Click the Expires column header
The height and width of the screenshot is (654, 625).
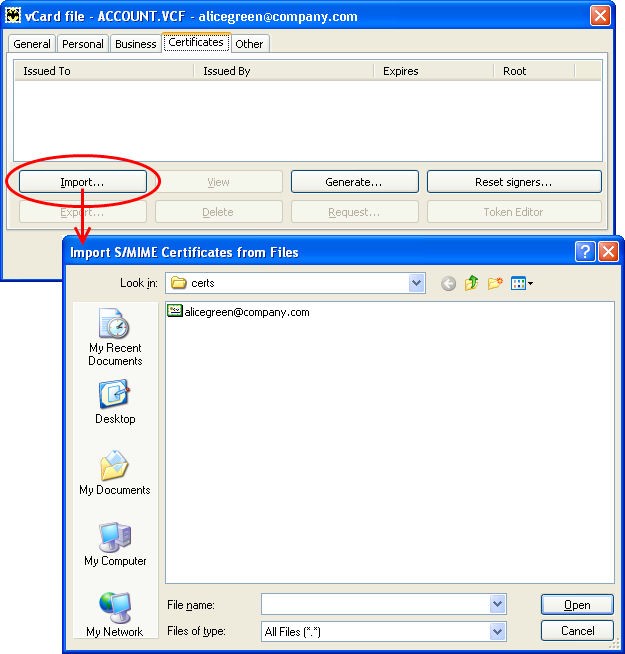433,71
